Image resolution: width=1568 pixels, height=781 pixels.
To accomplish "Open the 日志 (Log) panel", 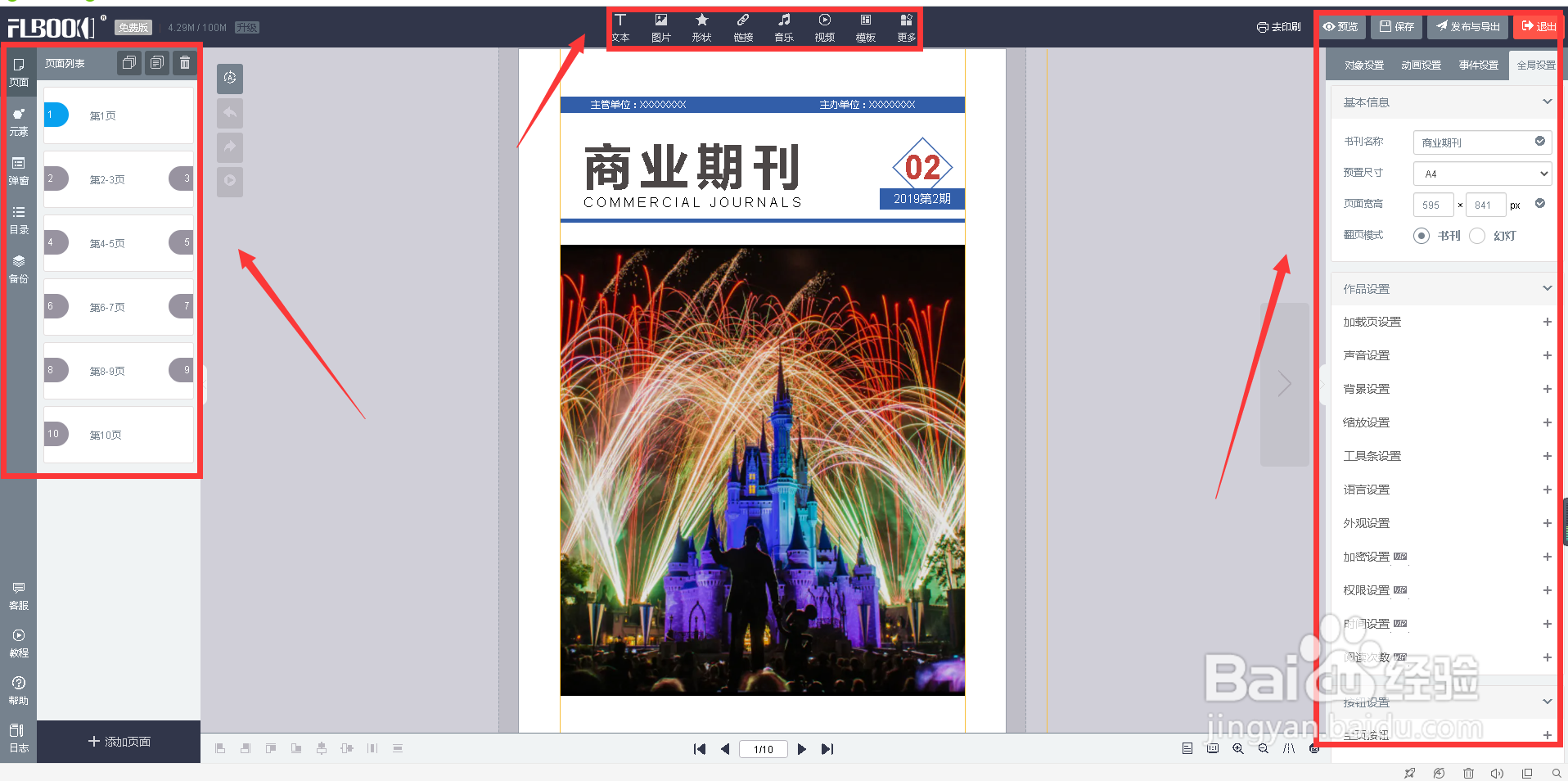I will pyautogui.click(x=19, y=738).
